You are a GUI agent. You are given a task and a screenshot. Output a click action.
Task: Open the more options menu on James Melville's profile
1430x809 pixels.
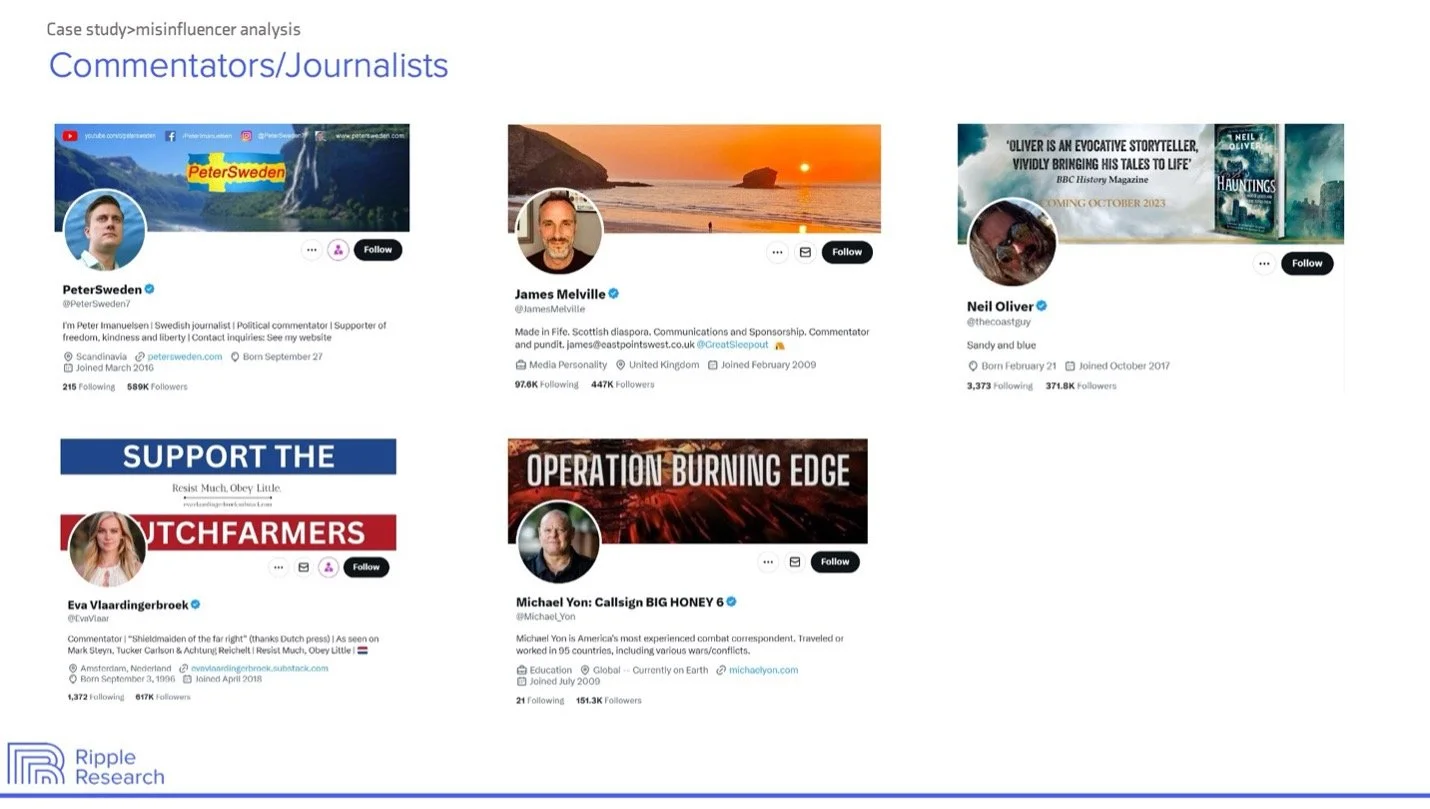(x=778, y=252)
